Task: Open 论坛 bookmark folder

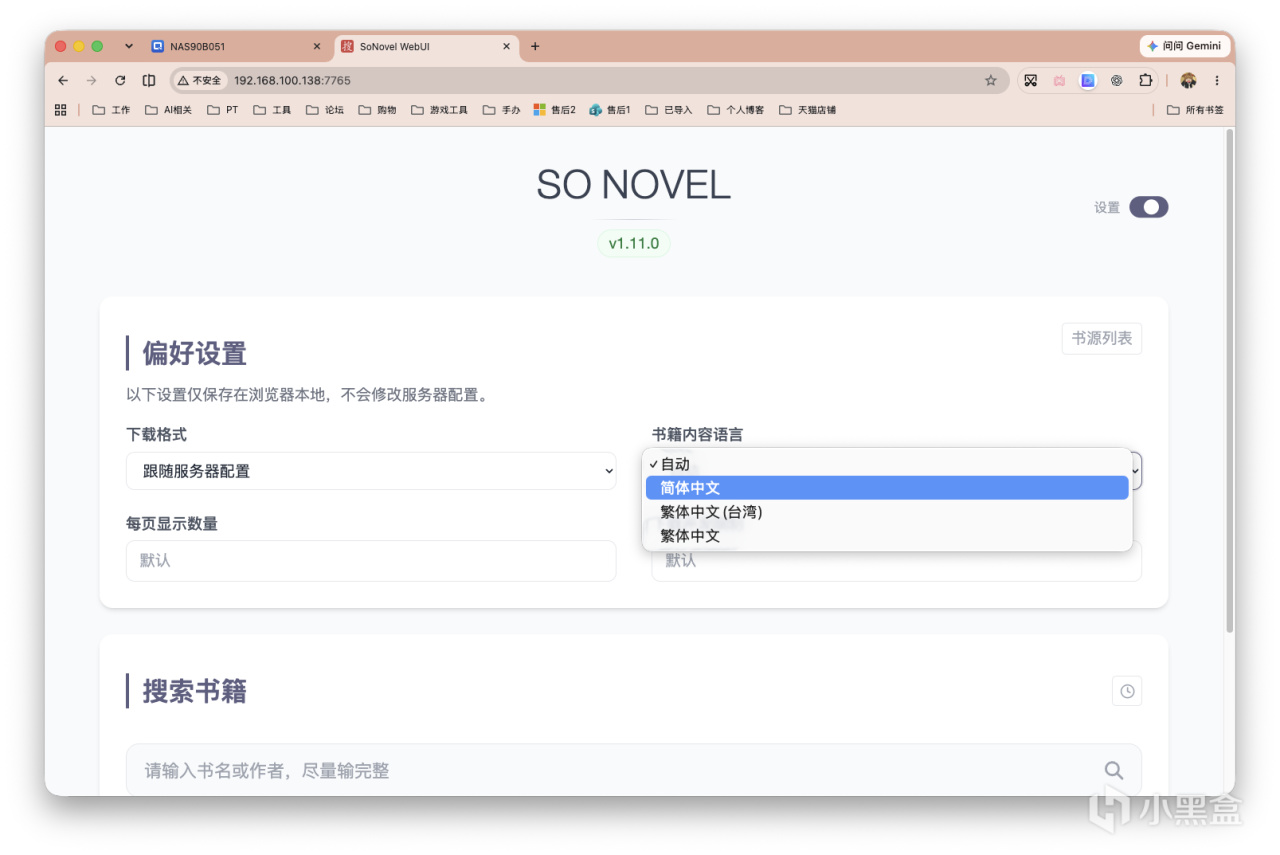Action: click(x=325, y=110)
